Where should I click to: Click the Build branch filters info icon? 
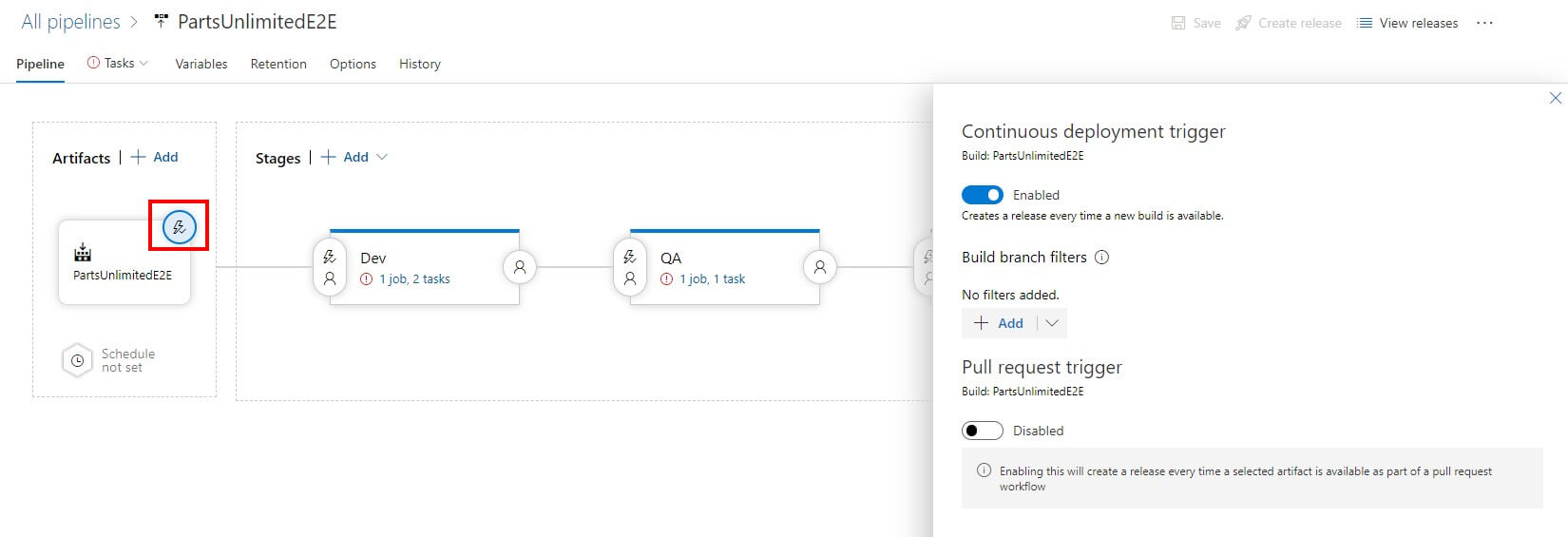point(1102,258)
